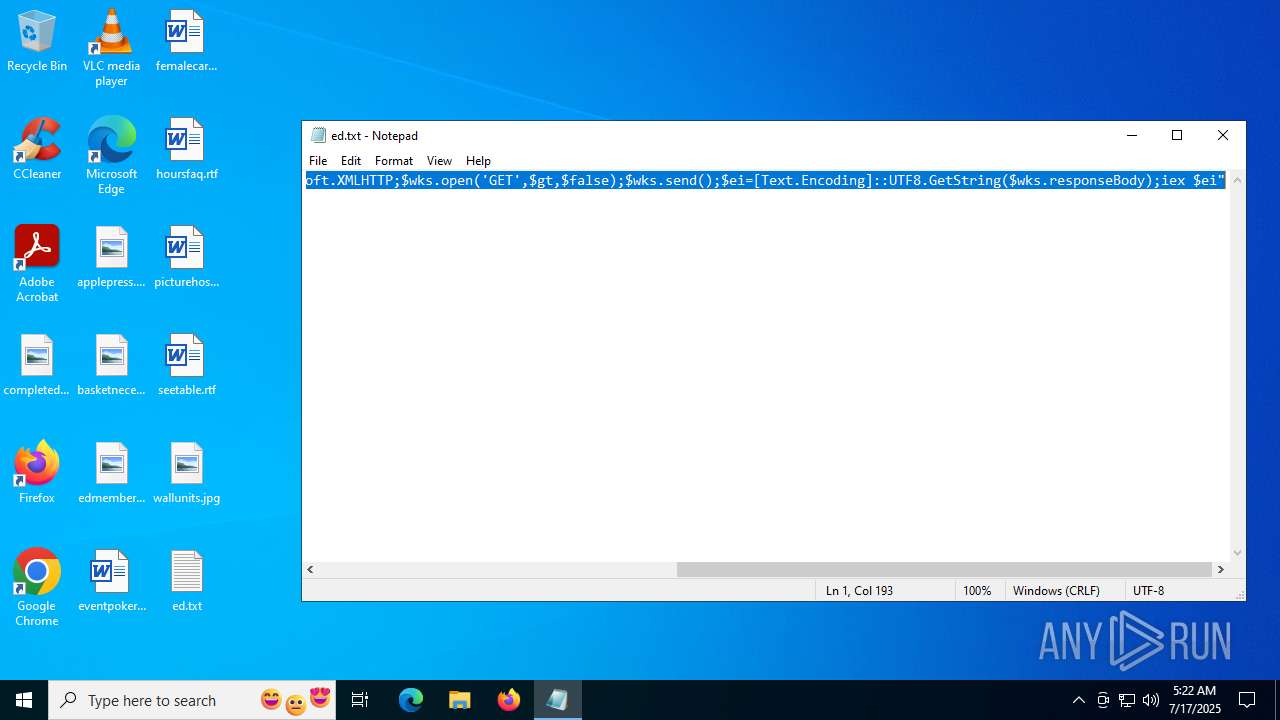Click the Notepad title bar app icon
1280x720 pixels.
[x=319, y=135]
